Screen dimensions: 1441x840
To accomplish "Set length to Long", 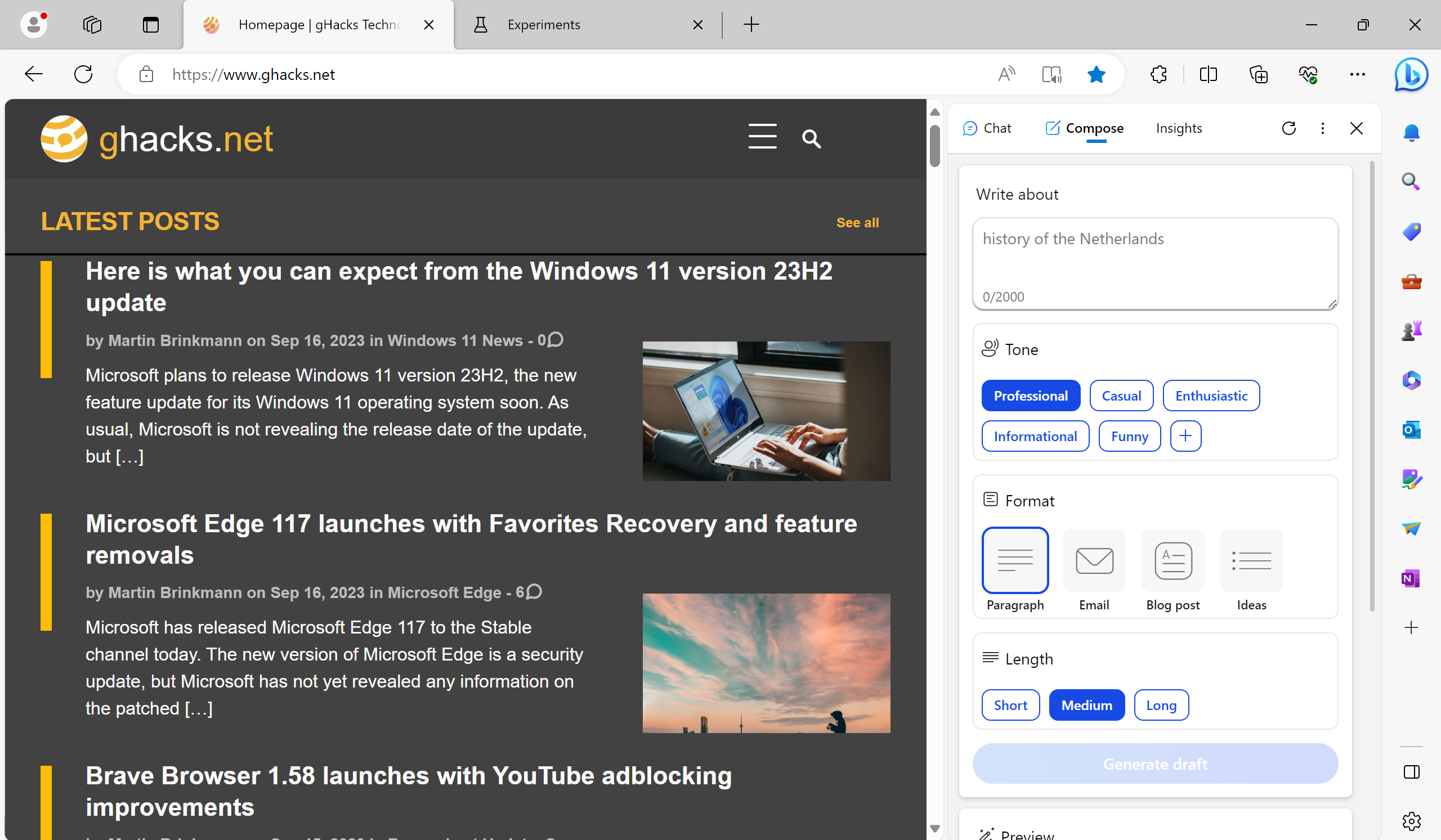I will coord(1161,705).
